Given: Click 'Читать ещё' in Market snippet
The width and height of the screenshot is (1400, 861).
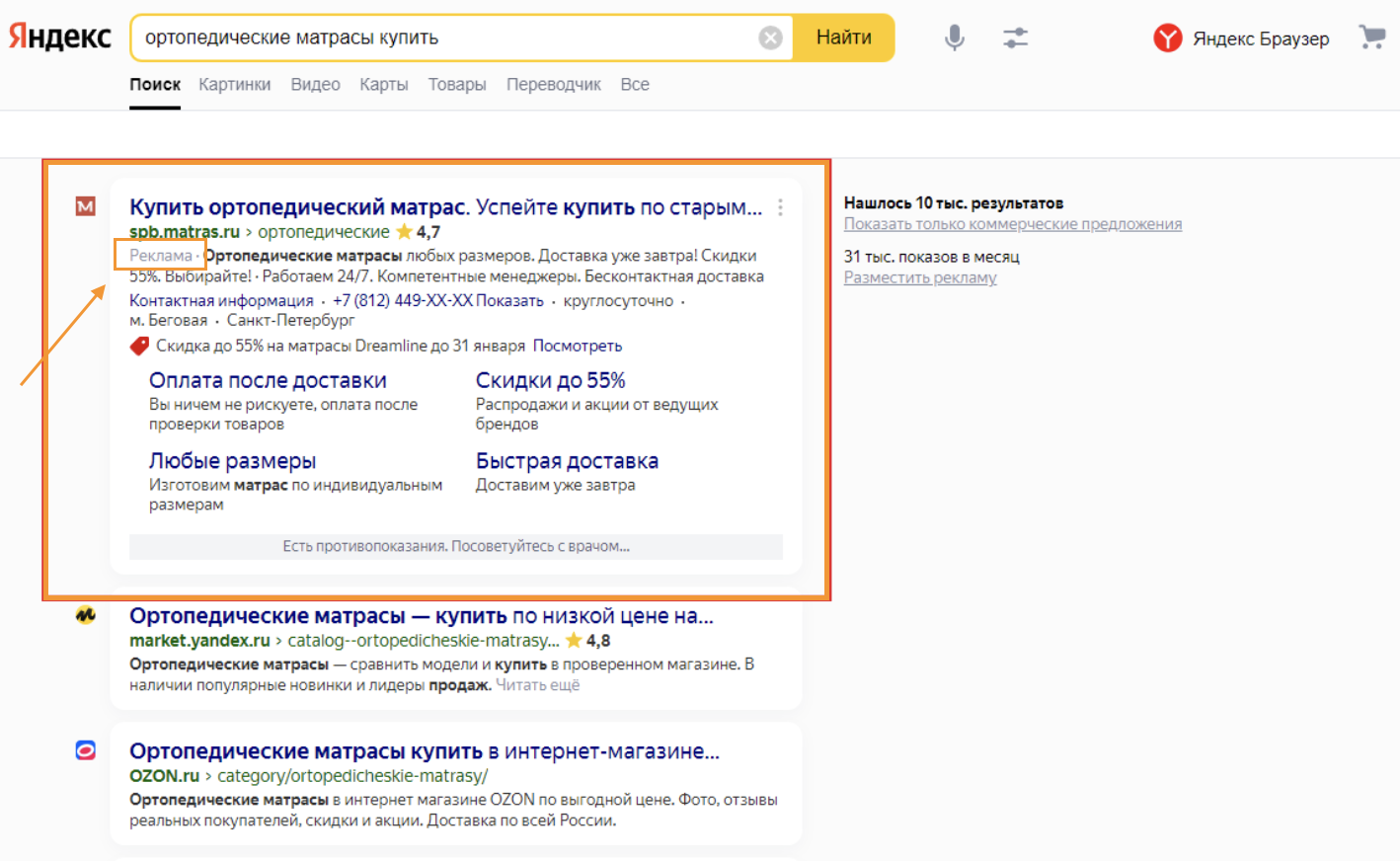Looking at the screenshot, I should 537,685.
